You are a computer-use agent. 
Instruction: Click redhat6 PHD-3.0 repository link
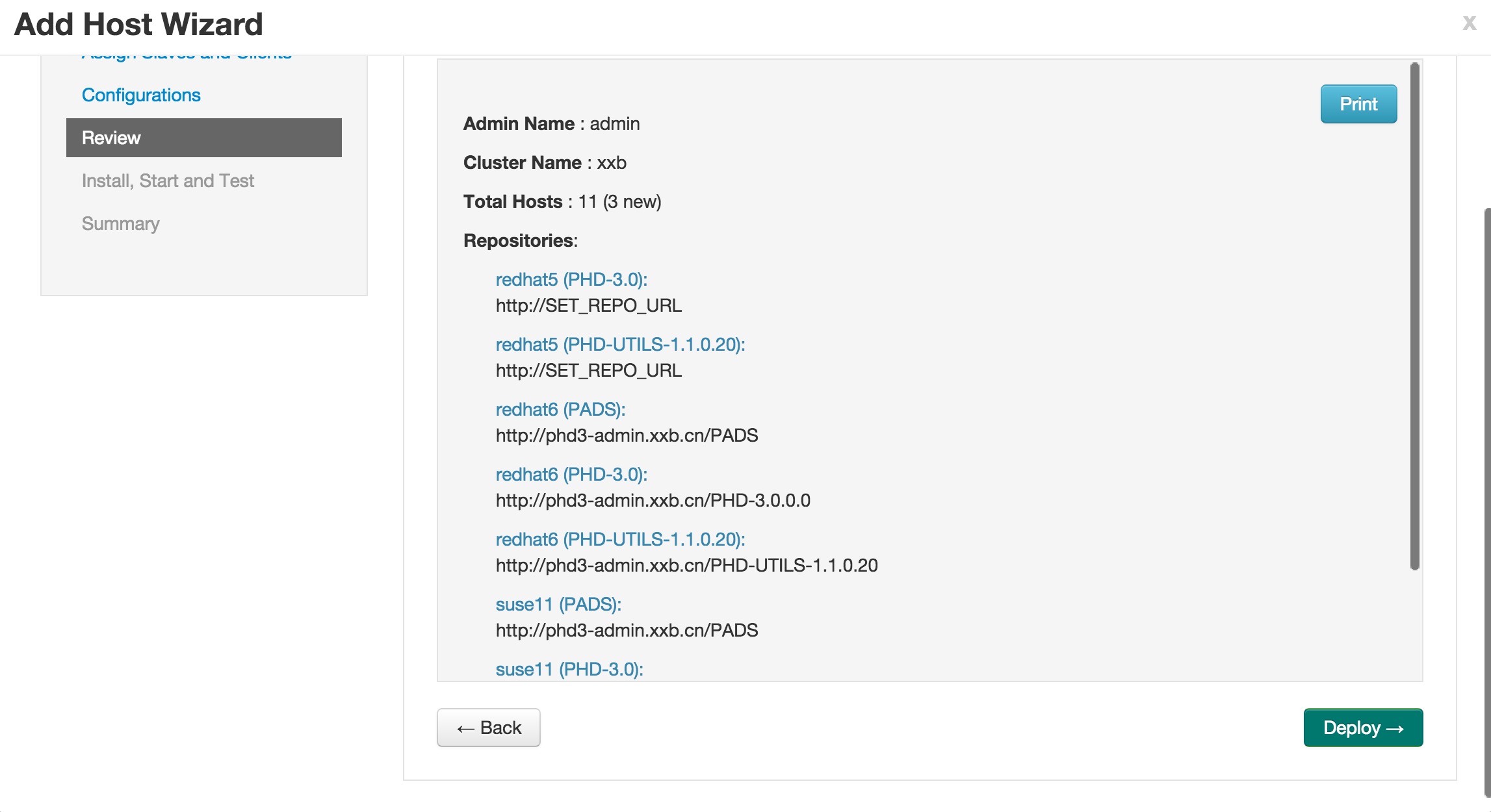pyautogui.click(x=571, y=474)
